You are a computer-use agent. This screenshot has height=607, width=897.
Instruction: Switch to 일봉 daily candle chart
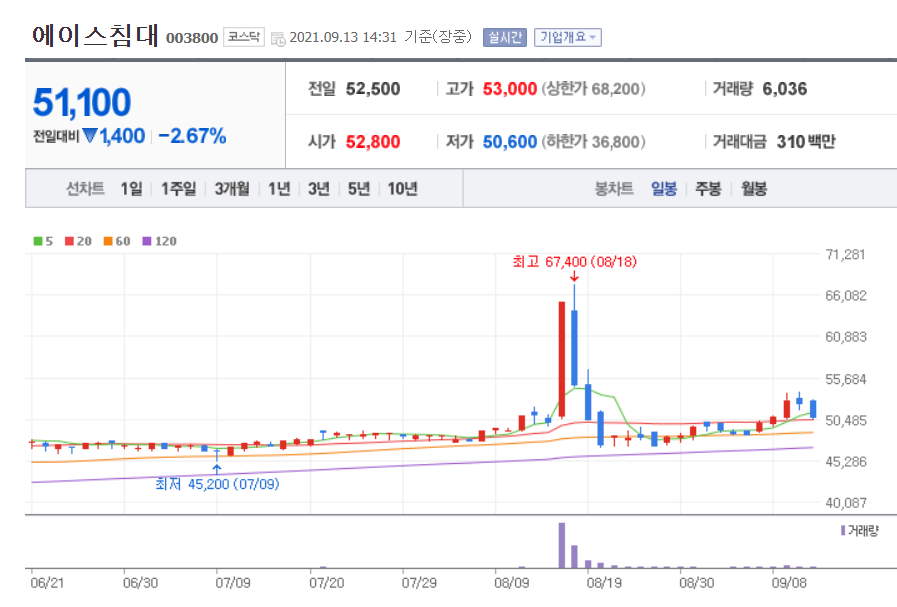pyautogui.click(x=664, y=189)
